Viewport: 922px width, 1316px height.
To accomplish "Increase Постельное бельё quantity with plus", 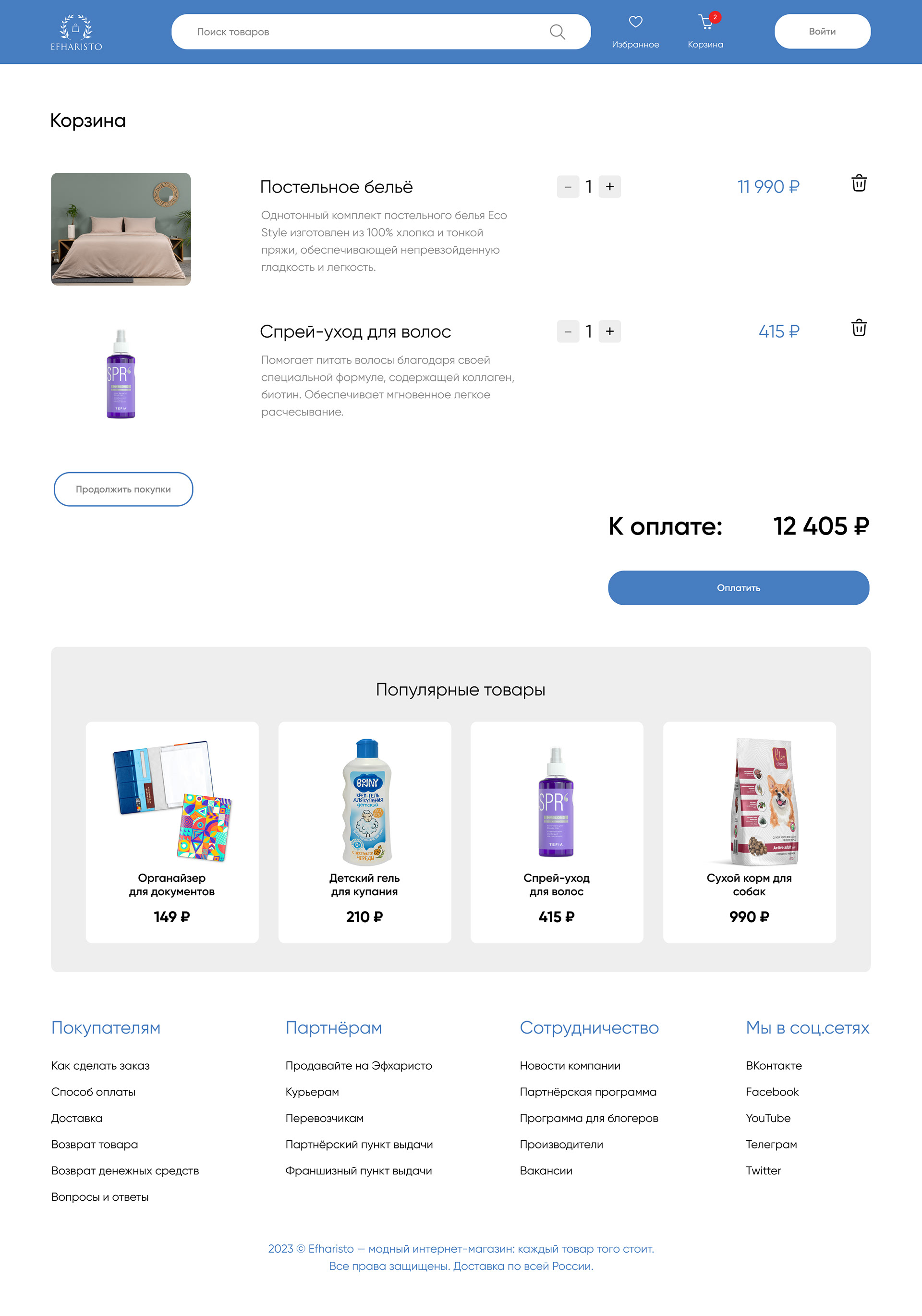I will (610, 187).
